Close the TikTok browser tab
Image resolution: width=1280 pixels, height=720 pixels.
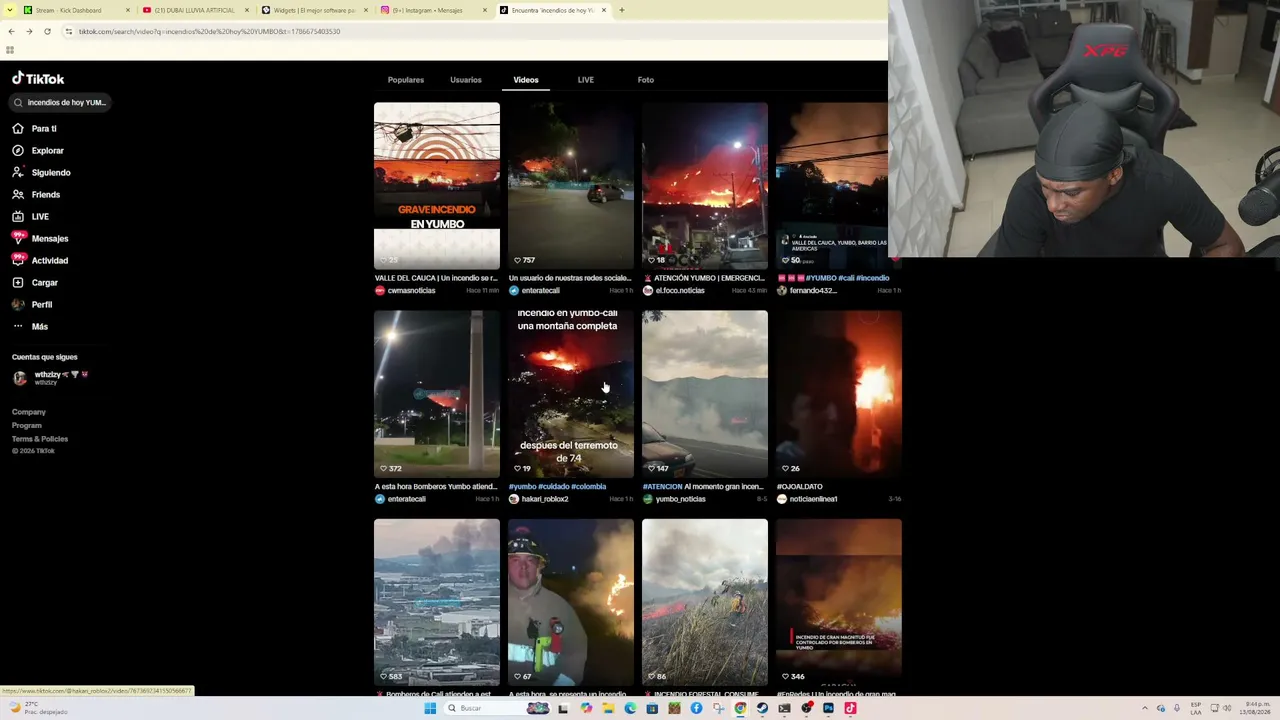(604, 10)
